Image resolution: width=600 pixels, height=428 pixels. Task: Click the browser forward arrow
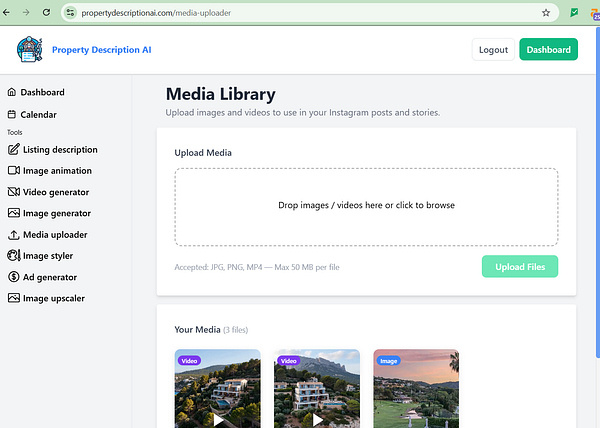[26, 13]
